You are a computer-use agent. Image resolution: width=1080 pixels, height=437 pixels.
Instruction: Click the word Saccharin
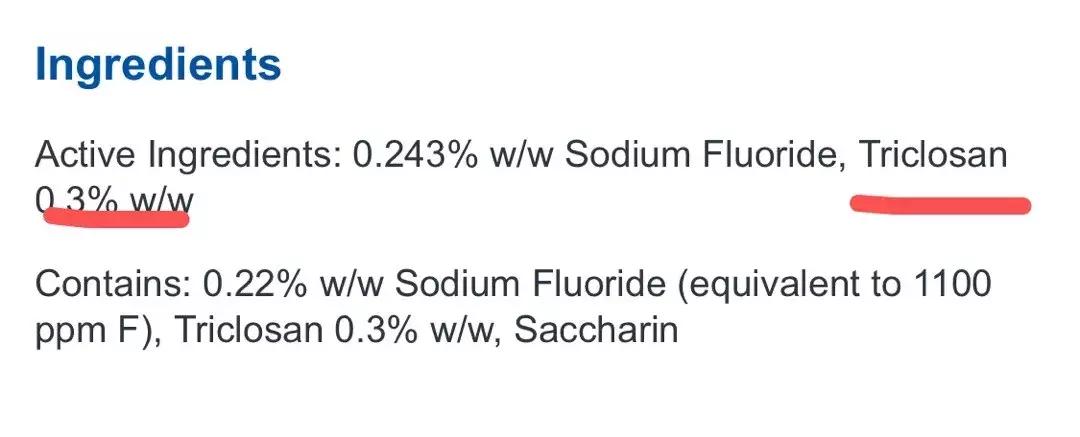[x=596, y=330]
